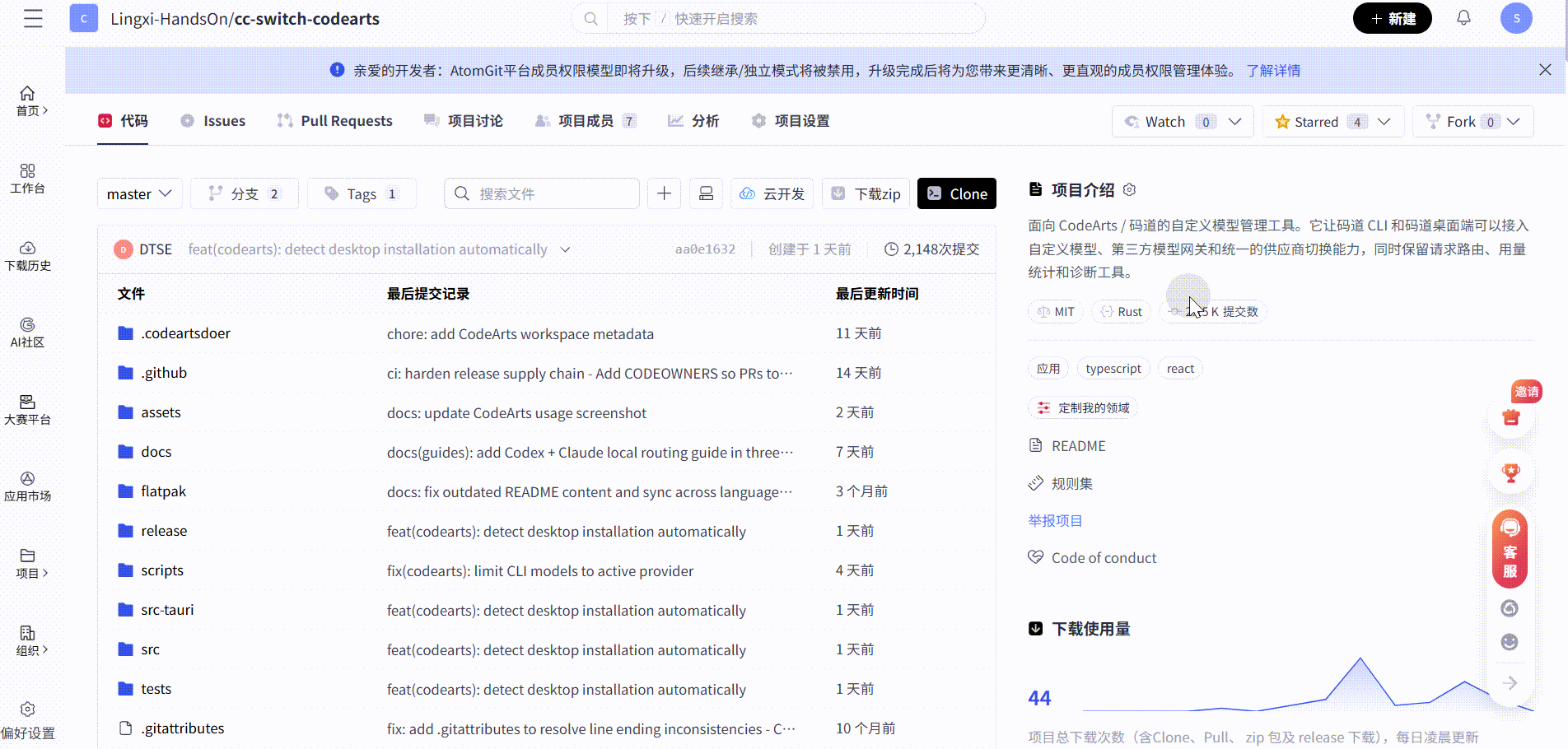1568x749 pixels.
Task: Expand the latest commit message details
Action: click(565, 249)
